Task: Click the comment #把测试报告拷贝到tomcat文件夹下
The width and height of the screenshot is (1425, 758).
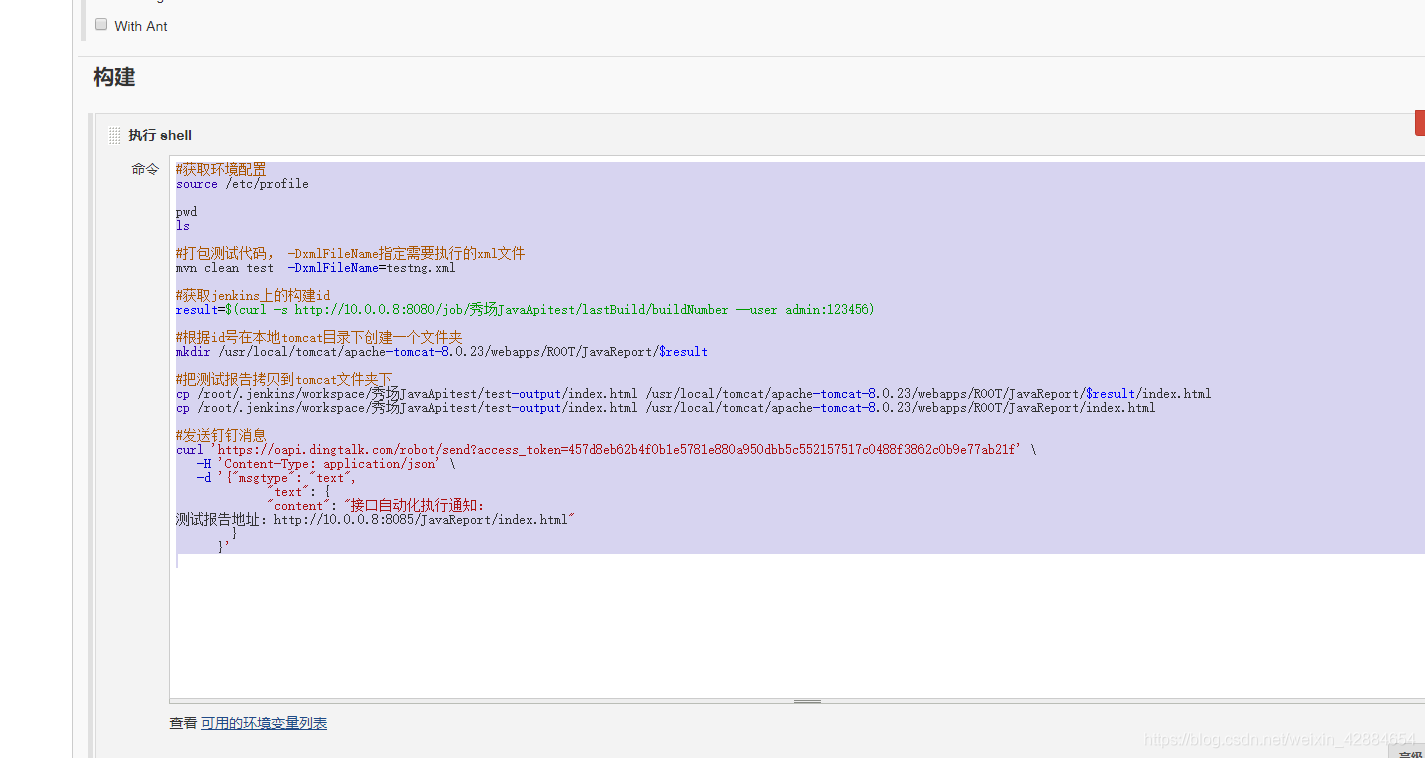Action: pos(284,379)
